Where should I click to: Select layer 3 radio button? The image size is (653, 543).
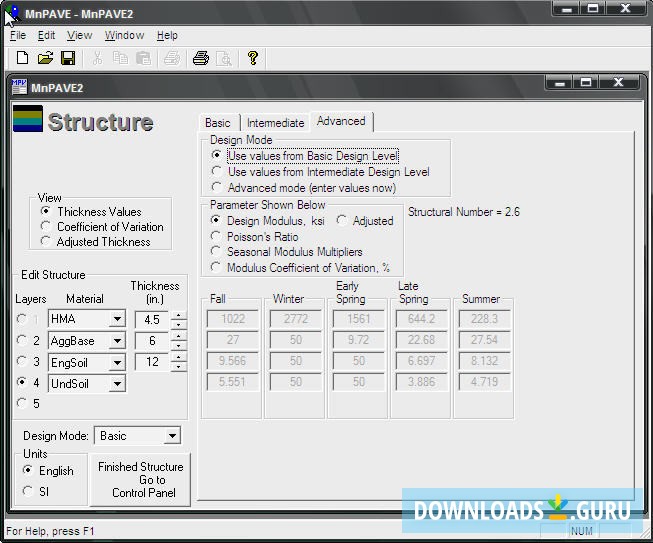click(22, 361)
